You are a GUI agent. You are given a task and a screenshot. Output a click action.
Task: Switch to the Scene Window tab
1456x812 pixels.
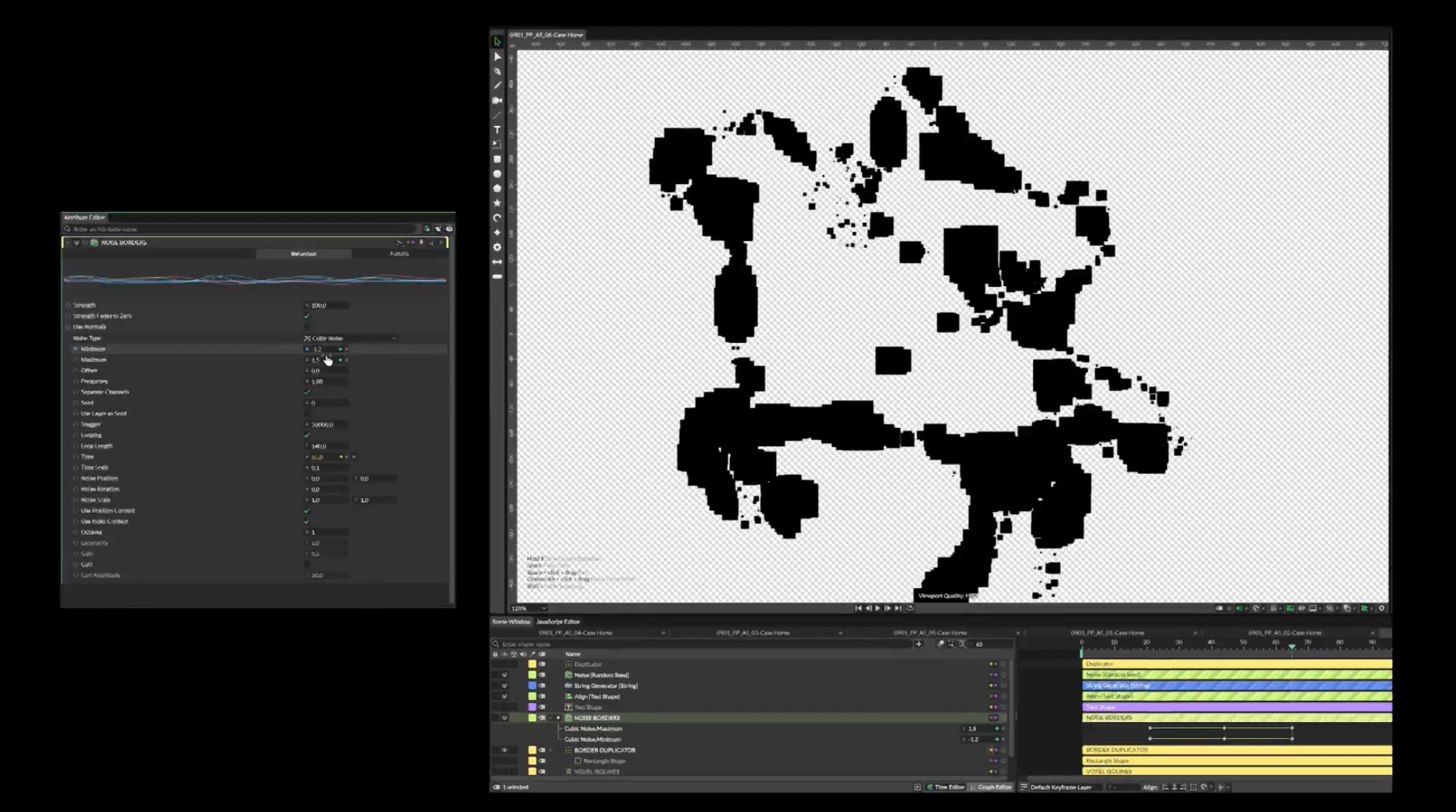(511, 621)
